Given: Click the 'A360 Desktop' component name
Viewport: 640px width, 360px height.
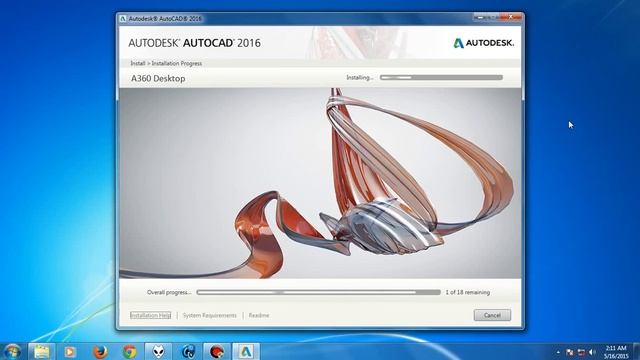Looking at the screenshot, I should (158, 78).
